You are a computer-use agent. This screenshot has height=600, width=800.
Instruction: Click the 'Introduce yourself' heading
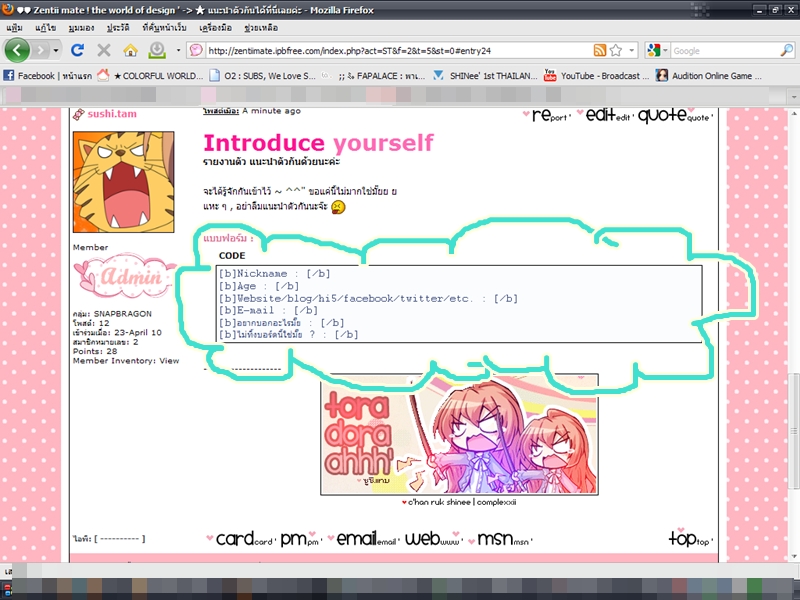pyautogui.click(x=318, y=143)
